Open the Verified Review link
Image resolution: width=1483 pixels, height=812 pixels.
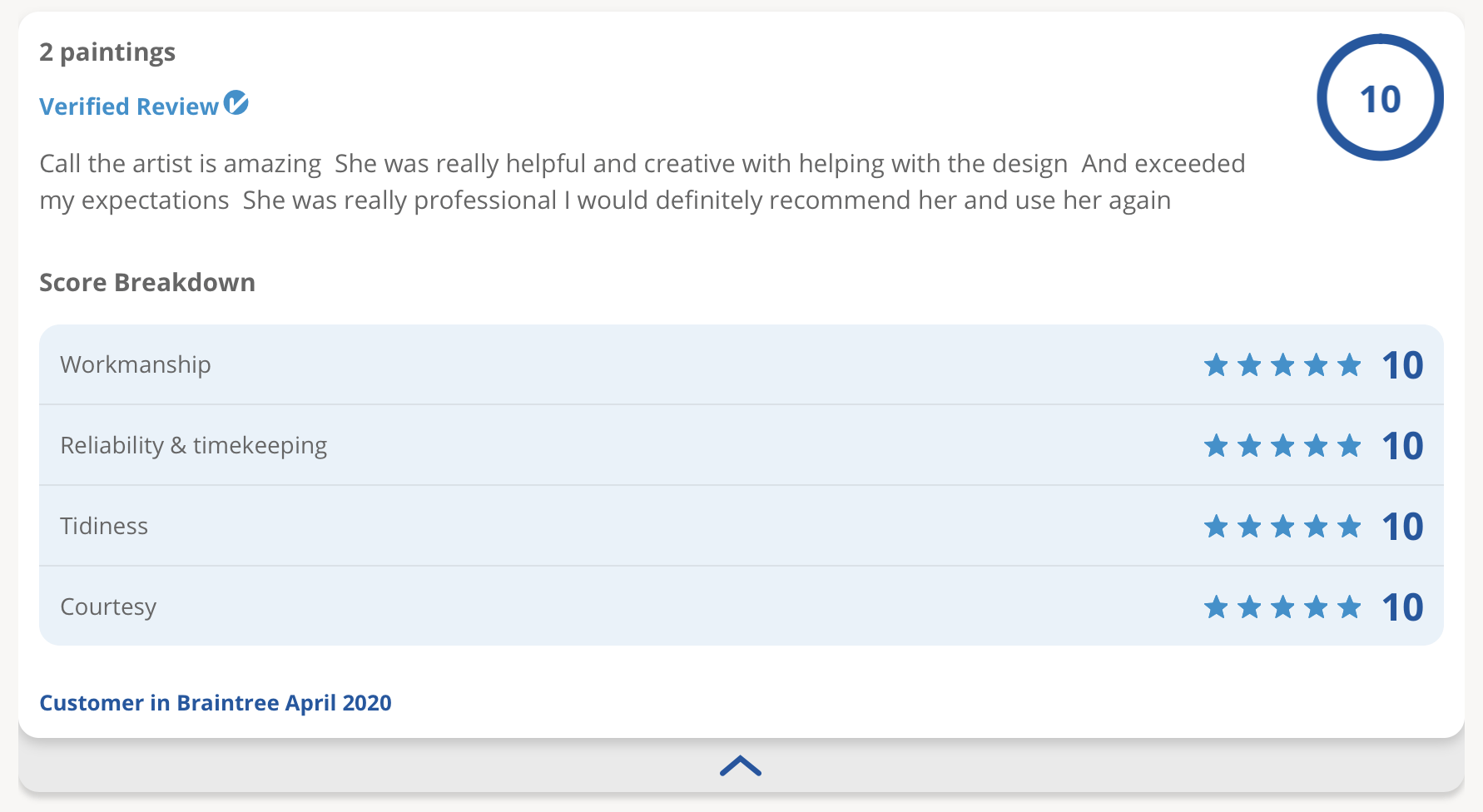click(x=129, y=106)
